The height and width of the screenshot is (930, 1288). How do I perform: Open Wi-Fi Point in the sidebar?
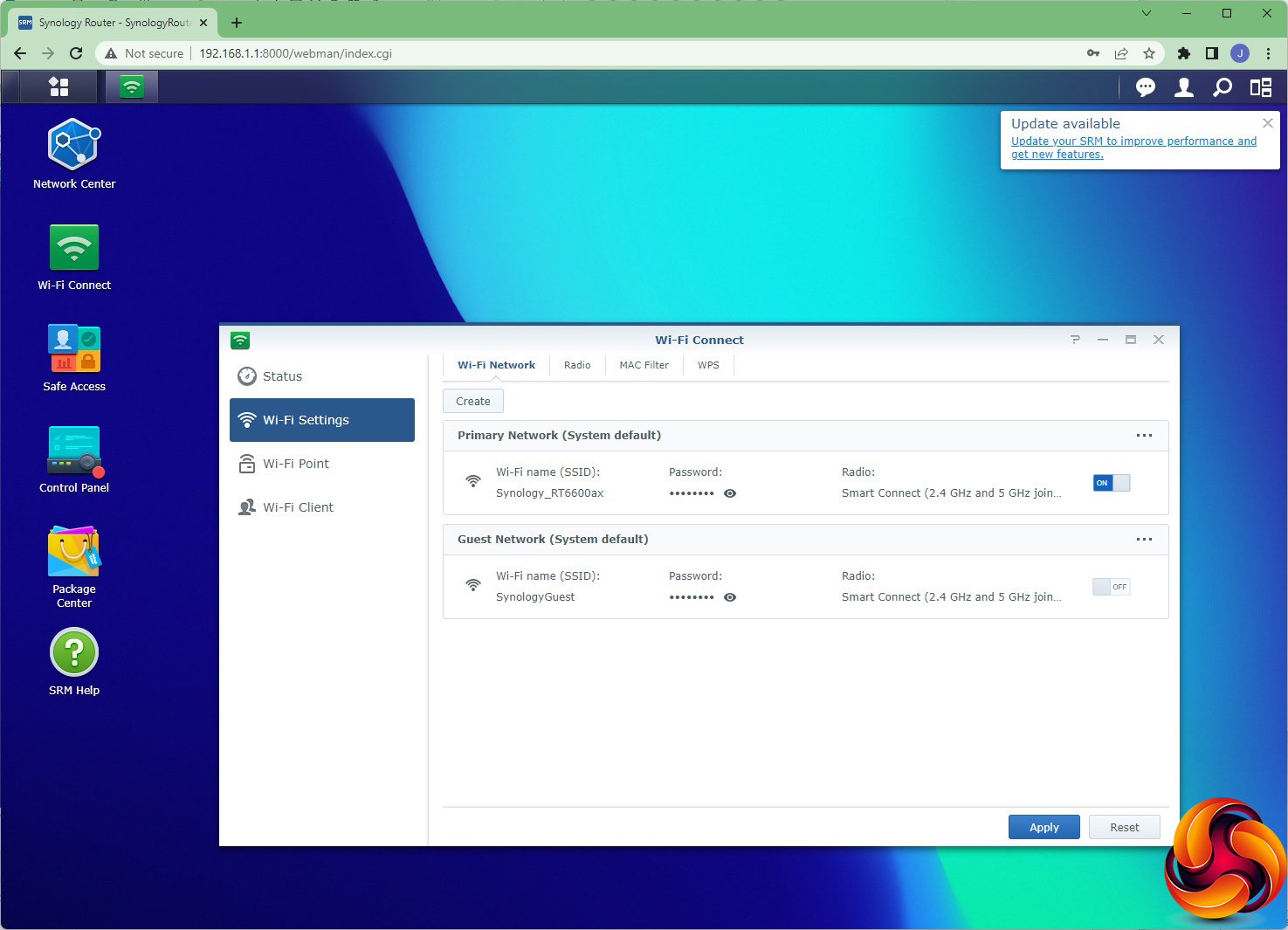tap(322, 464)
